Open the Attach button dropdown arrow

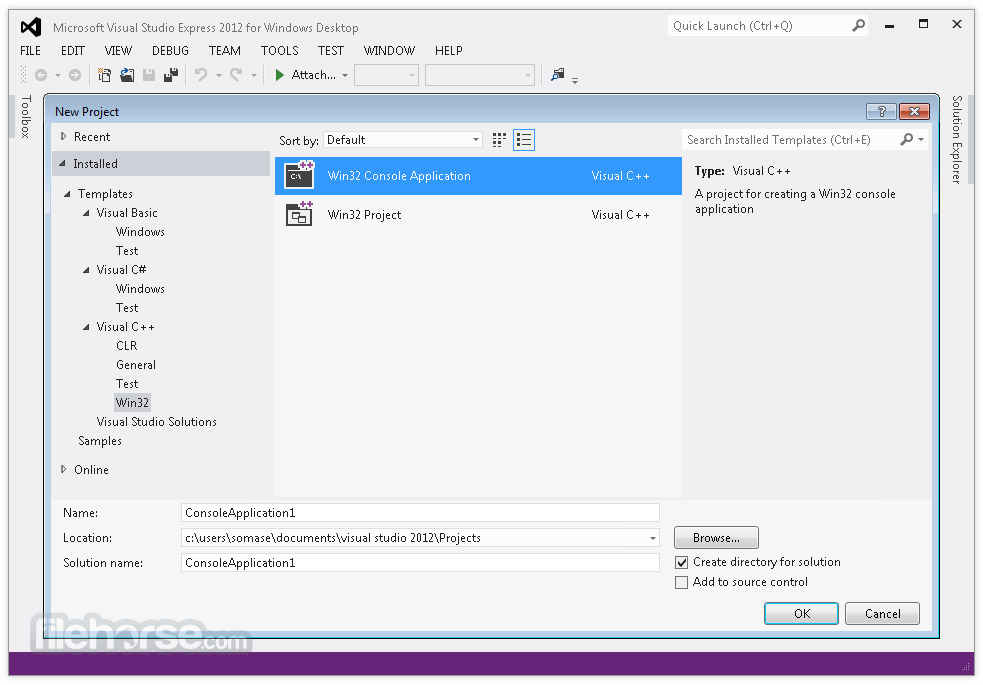[x=345, y=76]
